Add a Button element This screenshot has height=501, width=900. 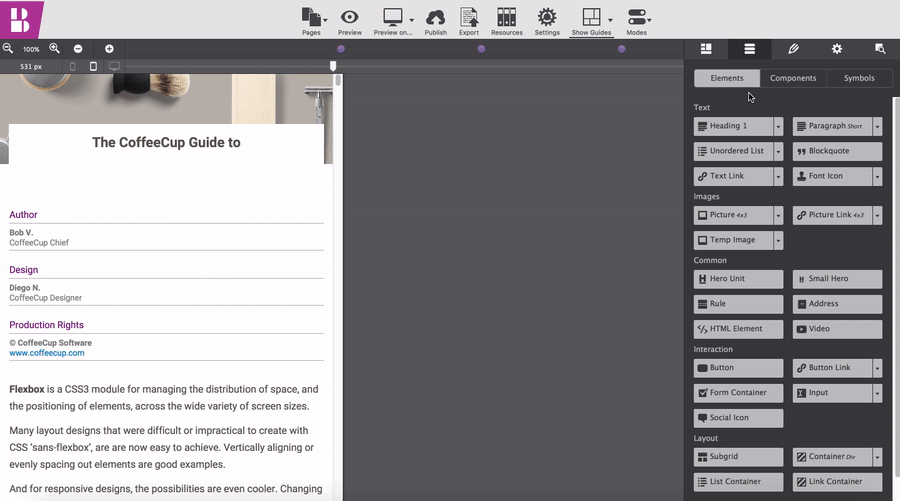[x=738, y=368]
